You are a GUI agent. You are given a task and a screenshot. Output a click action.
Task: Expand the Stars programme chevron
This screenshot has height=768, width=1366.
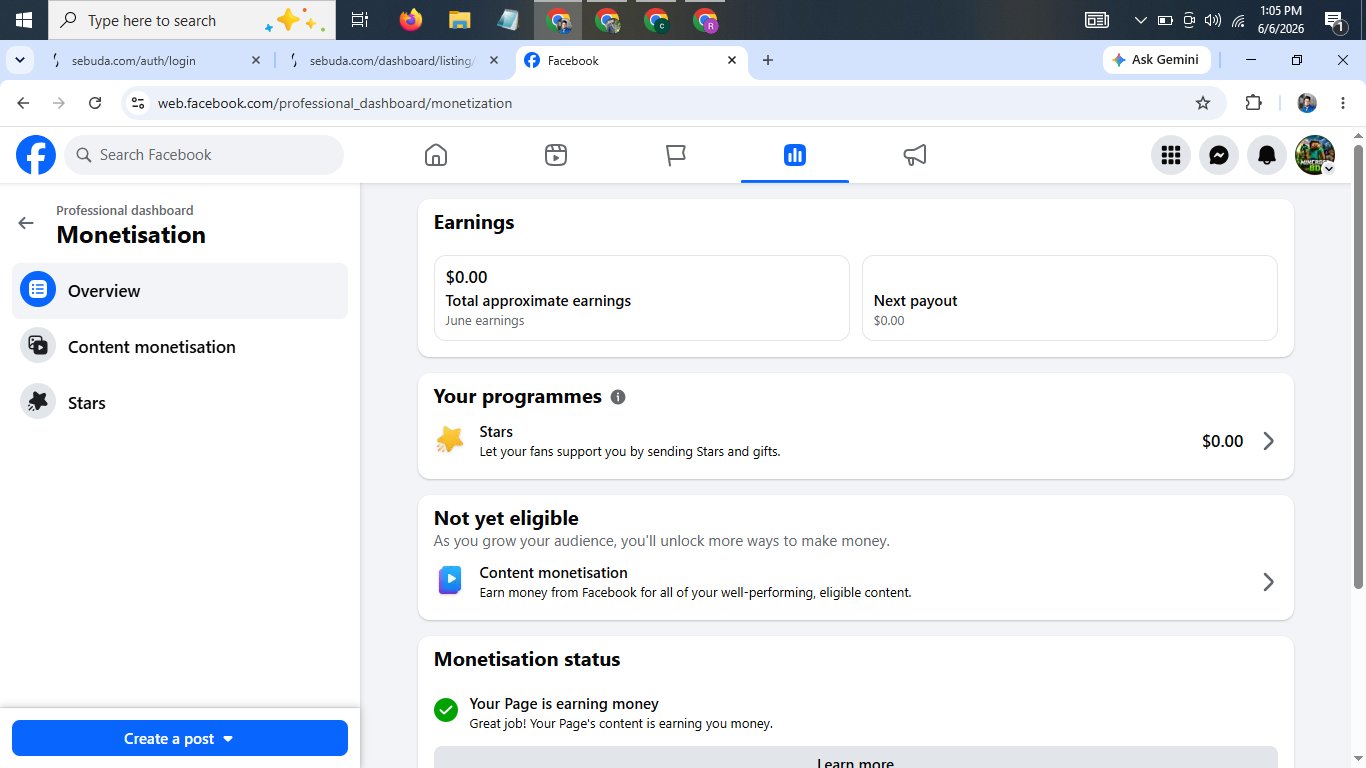coord(1268,441)
